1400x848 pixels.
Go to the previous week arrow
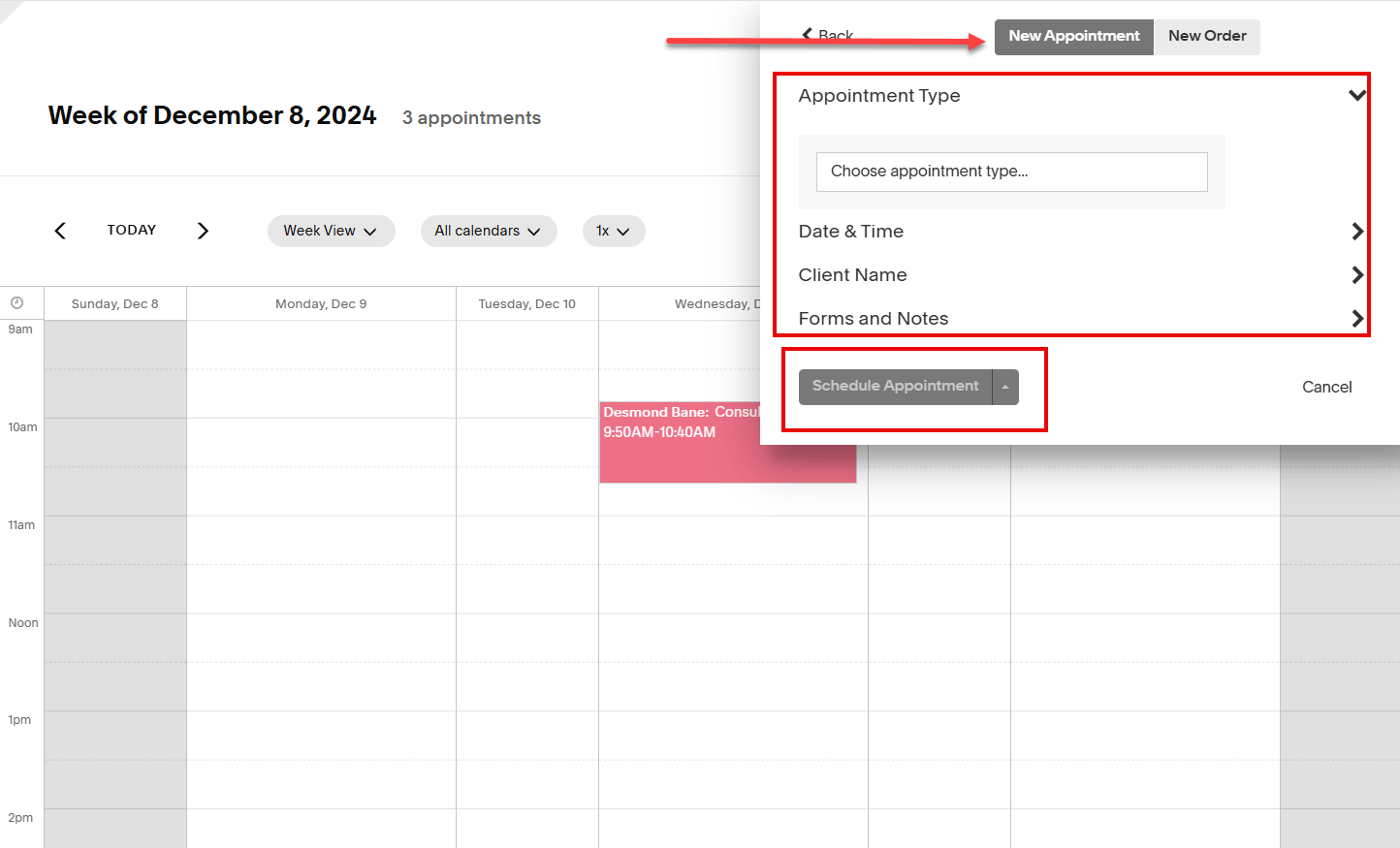tap(60, 231)
